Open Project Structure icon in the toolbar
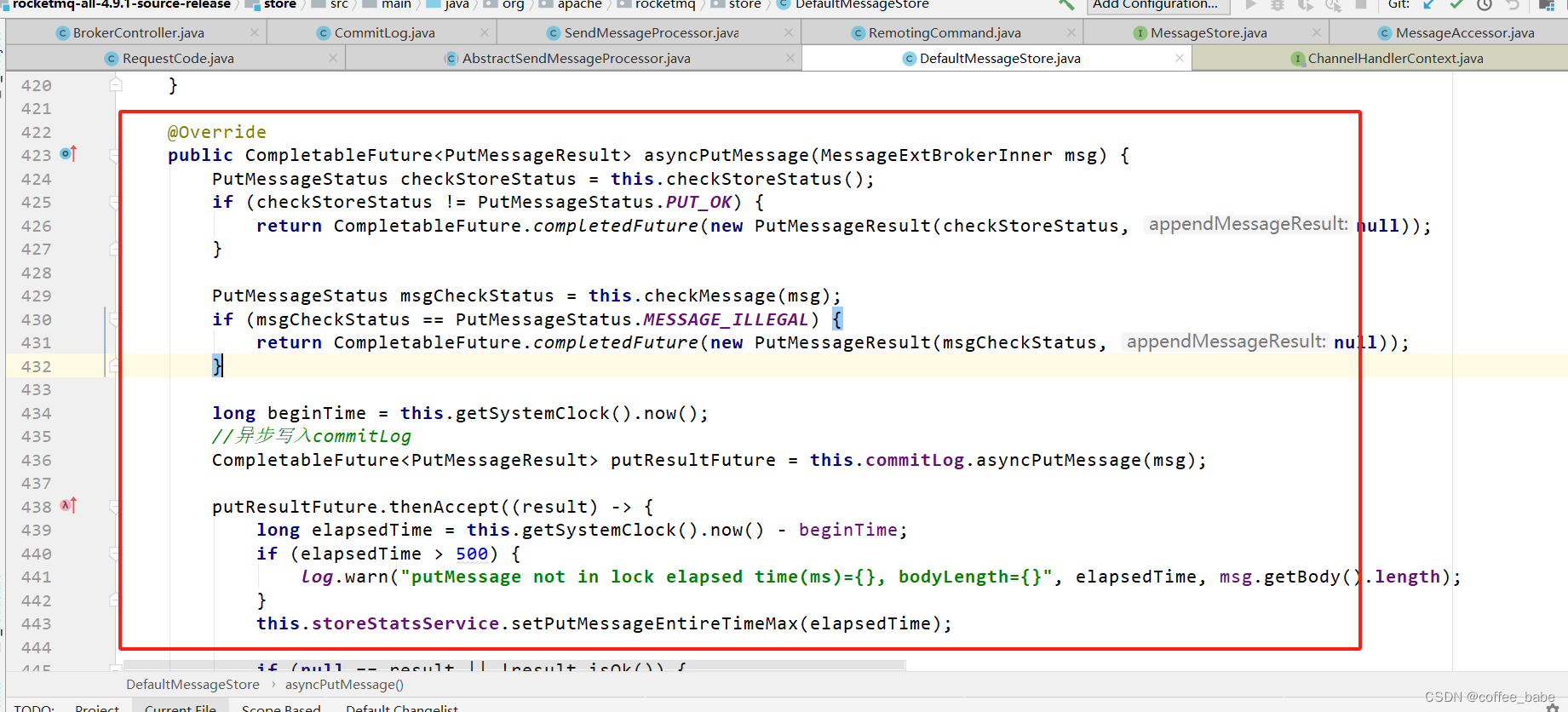This screenshot has height=712, width=1568. pos(1547,4)
